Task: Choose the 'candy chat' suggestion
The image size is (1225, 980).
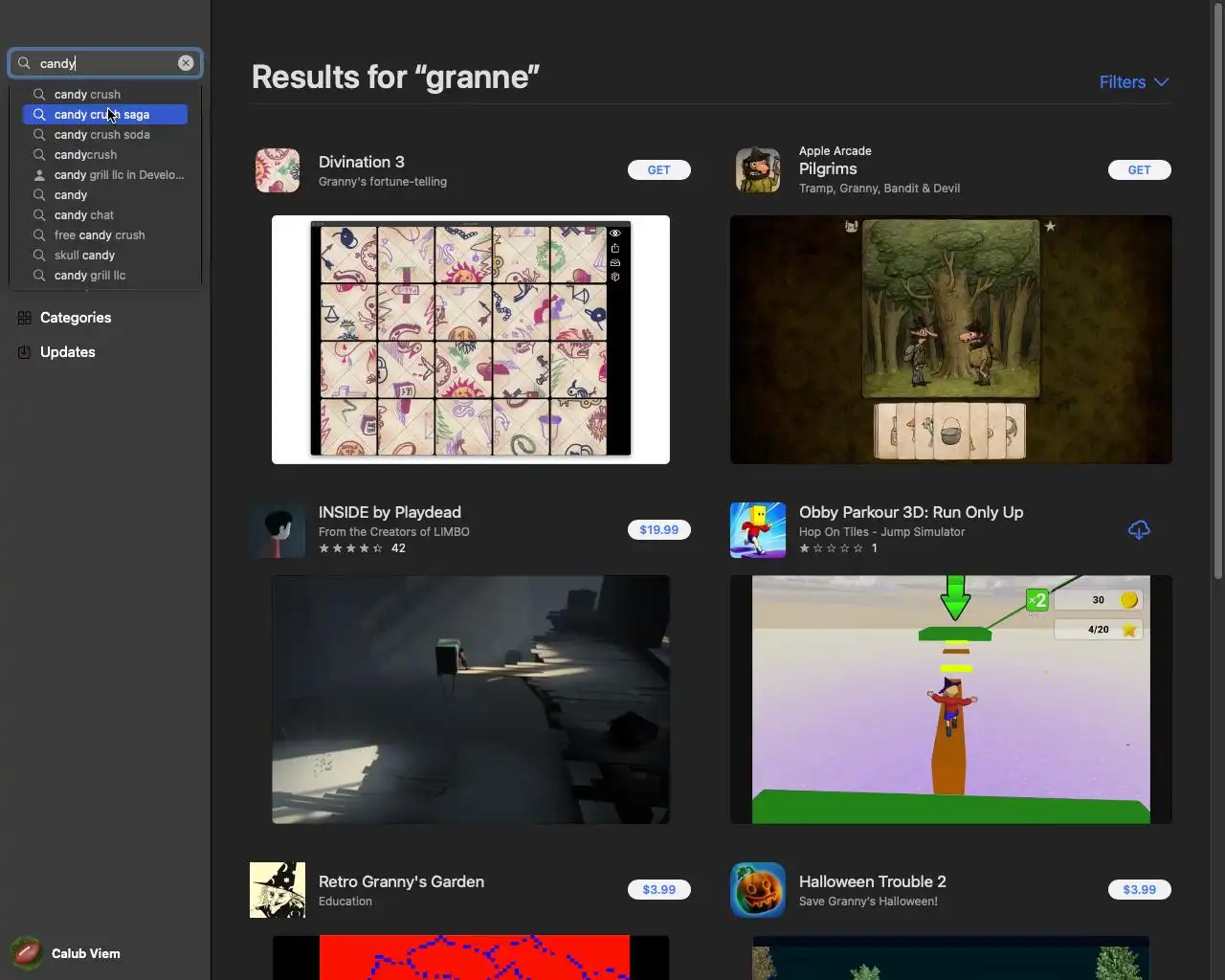Action: [105, 215]
